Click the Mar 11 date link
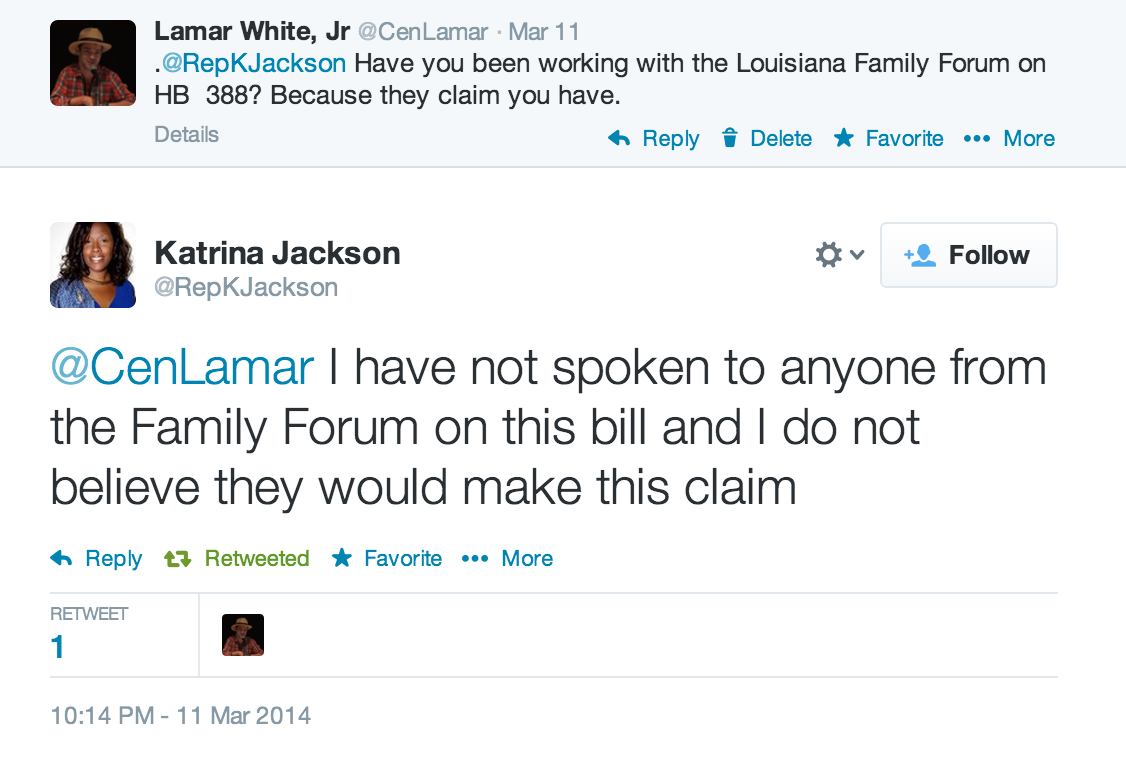 point(544,32)
